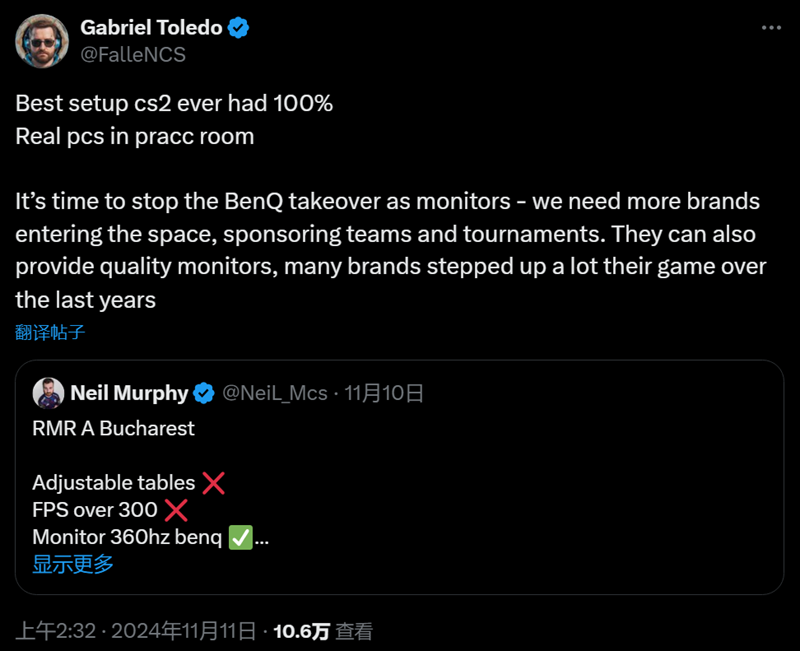
Task: Open the @NeiL_Mcs handle
Action: tap(274, 393)
